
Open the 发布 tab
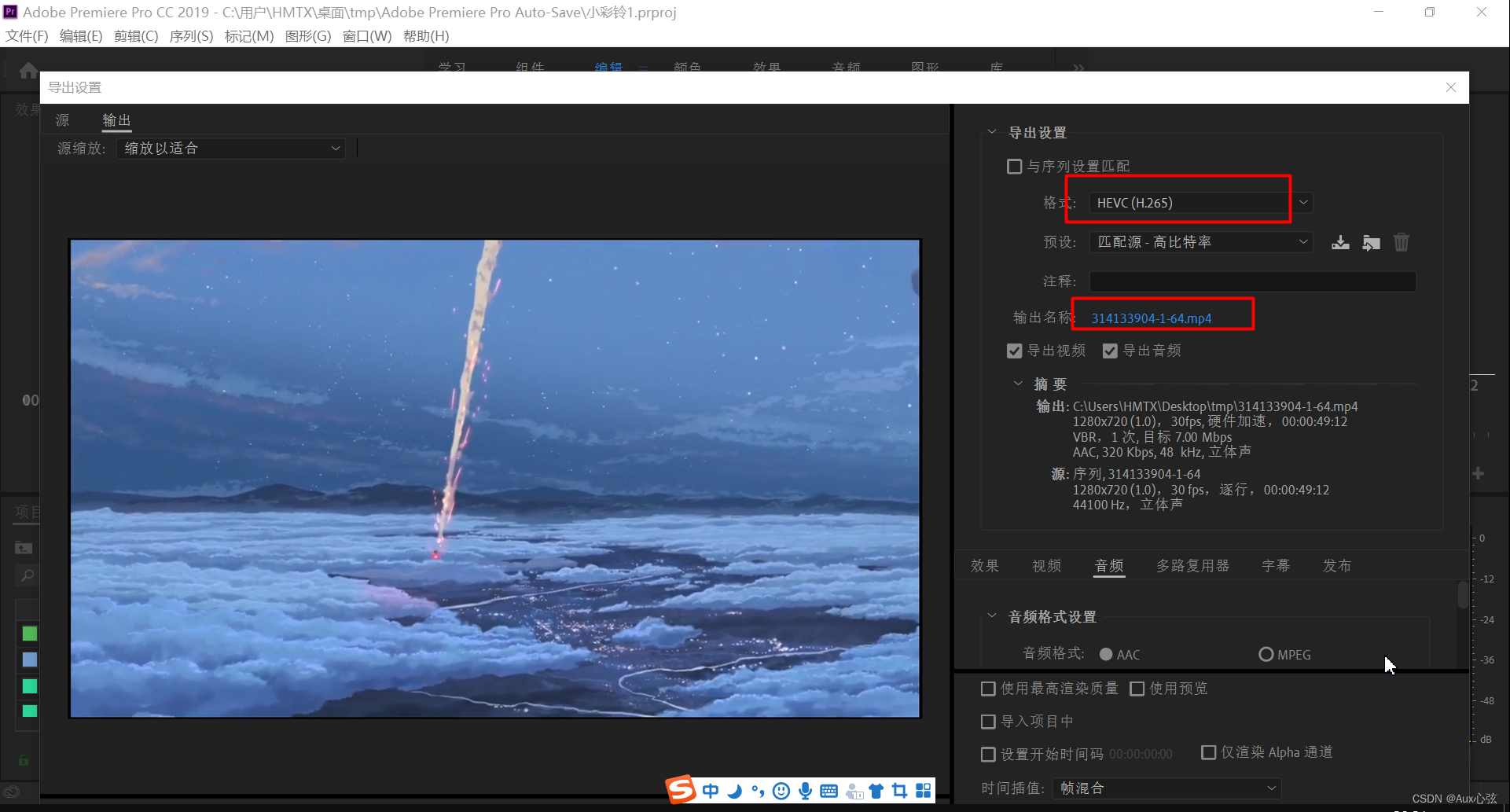pos(1337,566)
